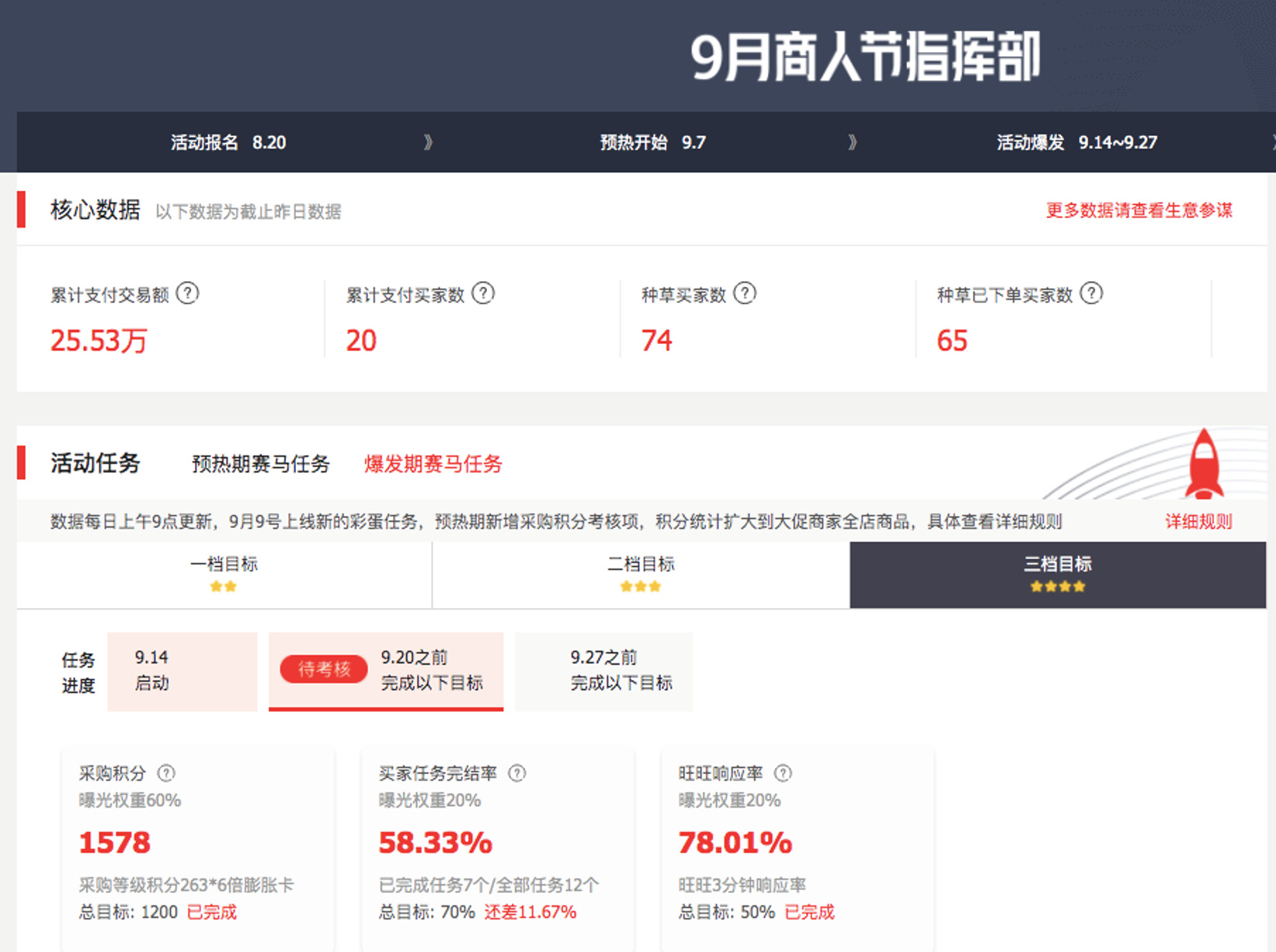
Task: Click help icon beside 累计支付买家数
Action: pyautogui.click(x=483, y=294)
